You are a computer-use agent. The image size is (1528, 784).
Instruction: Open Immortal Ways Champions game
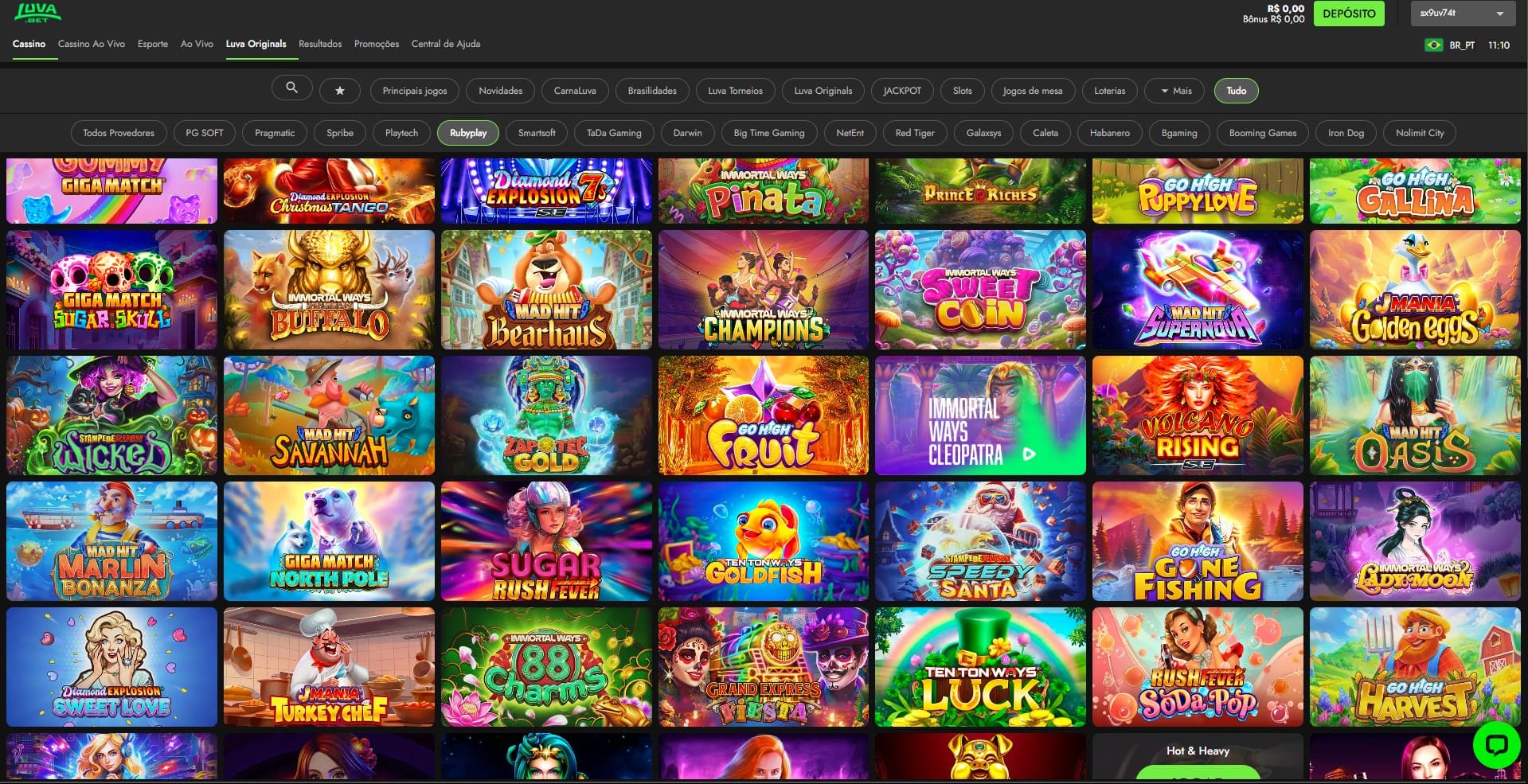(x=764, y=290)
